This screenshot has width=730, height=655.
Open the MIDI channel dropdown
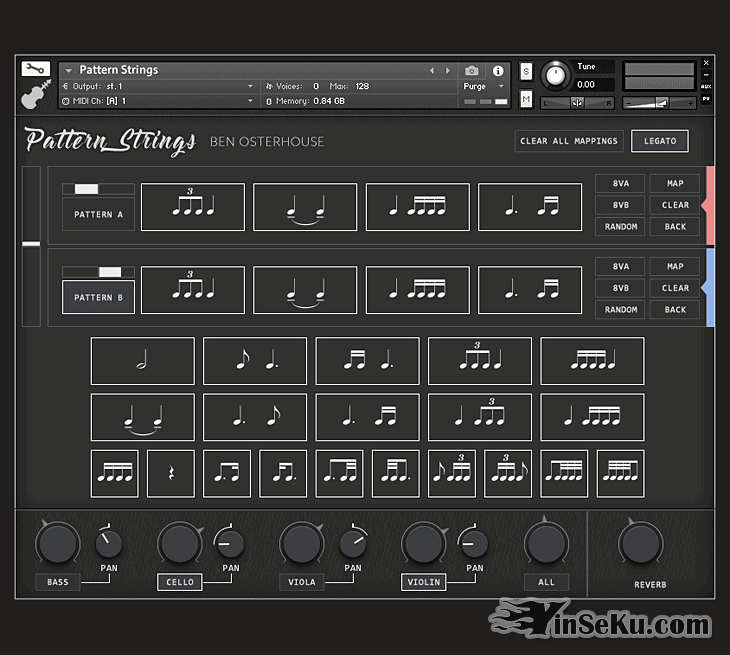click(x=160, y=101)
